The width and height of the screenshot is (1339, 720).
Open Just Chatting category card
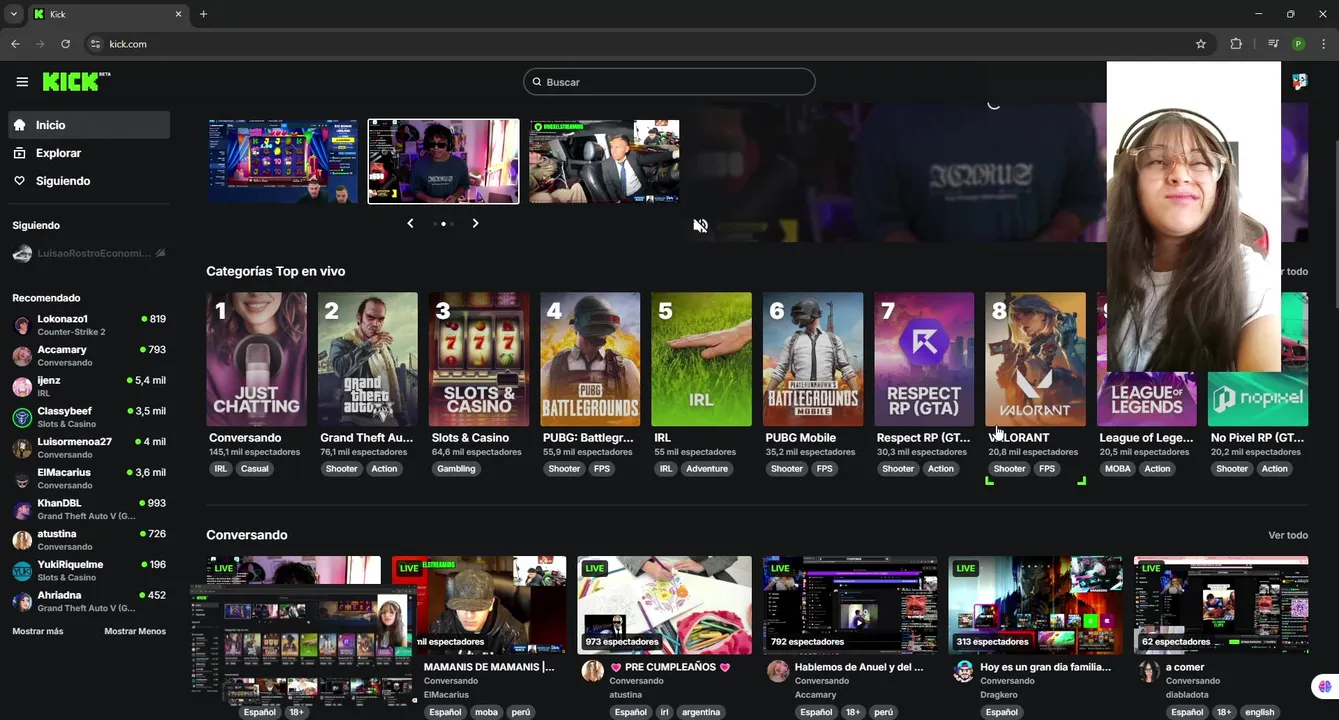pos(256,359)
